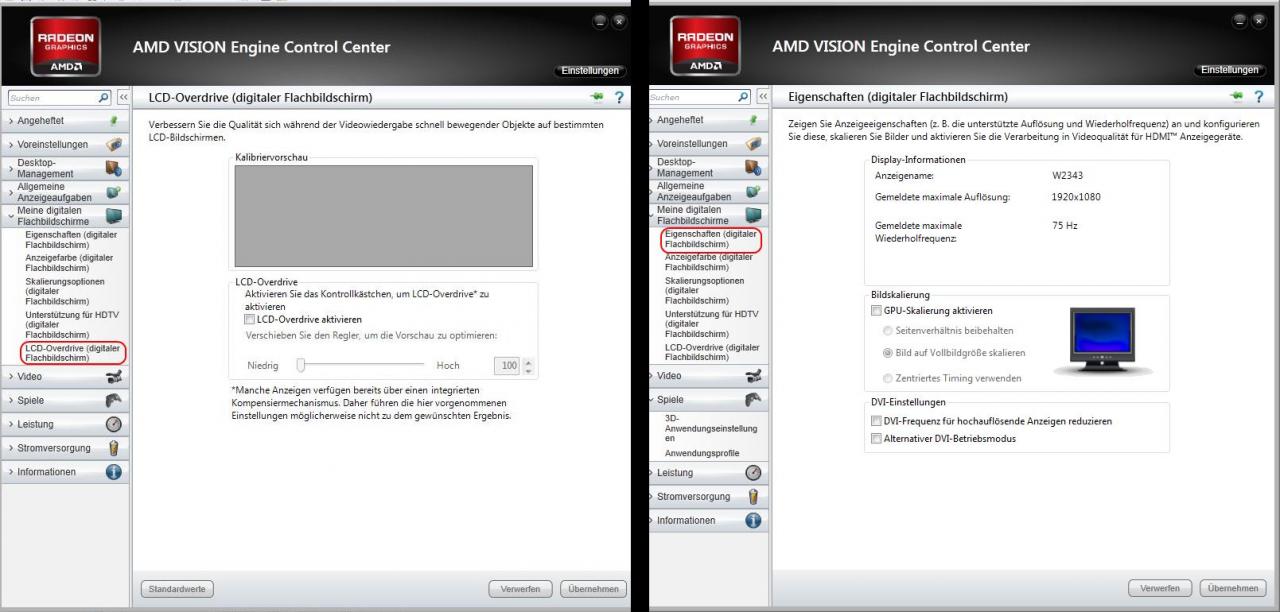This screenshot has height=612, width=1280.
Task: Expand Stromversorgung chevron in right window sidebar
Action: (x=651, y=496)
